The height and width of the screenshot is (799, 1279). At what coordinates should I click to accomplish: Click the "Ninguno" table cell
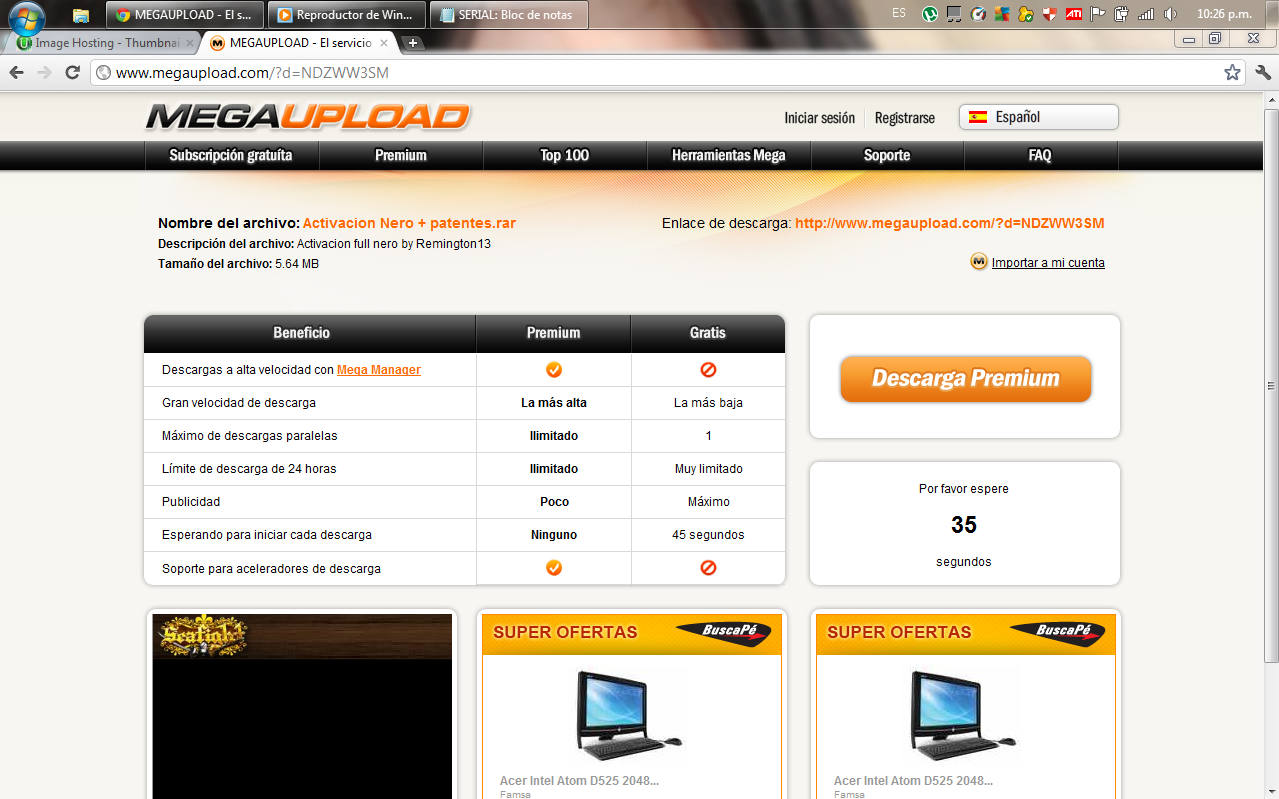coord(554,535)
